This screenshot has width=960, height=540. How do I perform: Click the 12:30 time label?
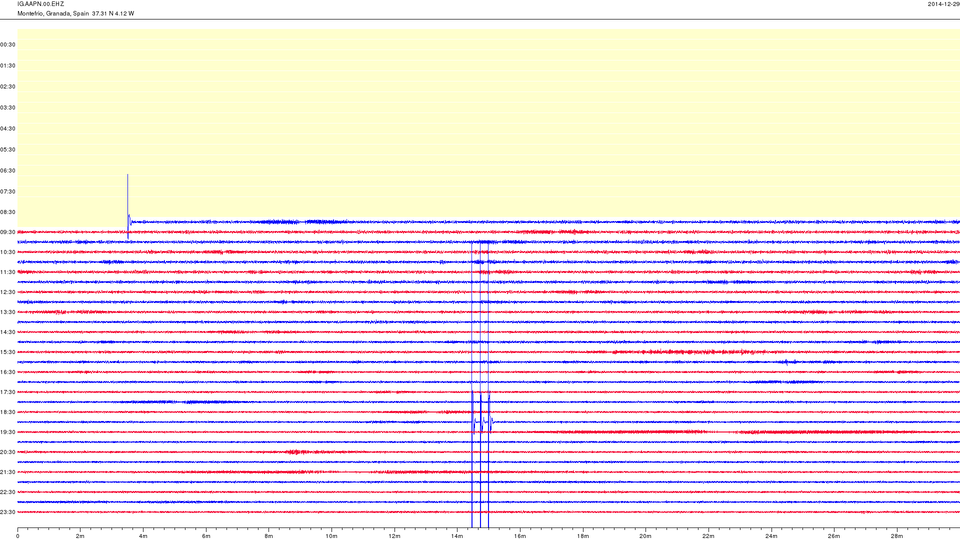click(8, 292)
